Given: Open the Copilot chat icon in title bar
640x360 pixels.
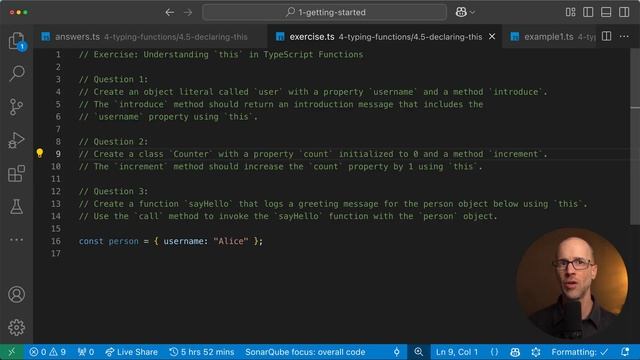Looking at the screenshot, I should [461, 12].
